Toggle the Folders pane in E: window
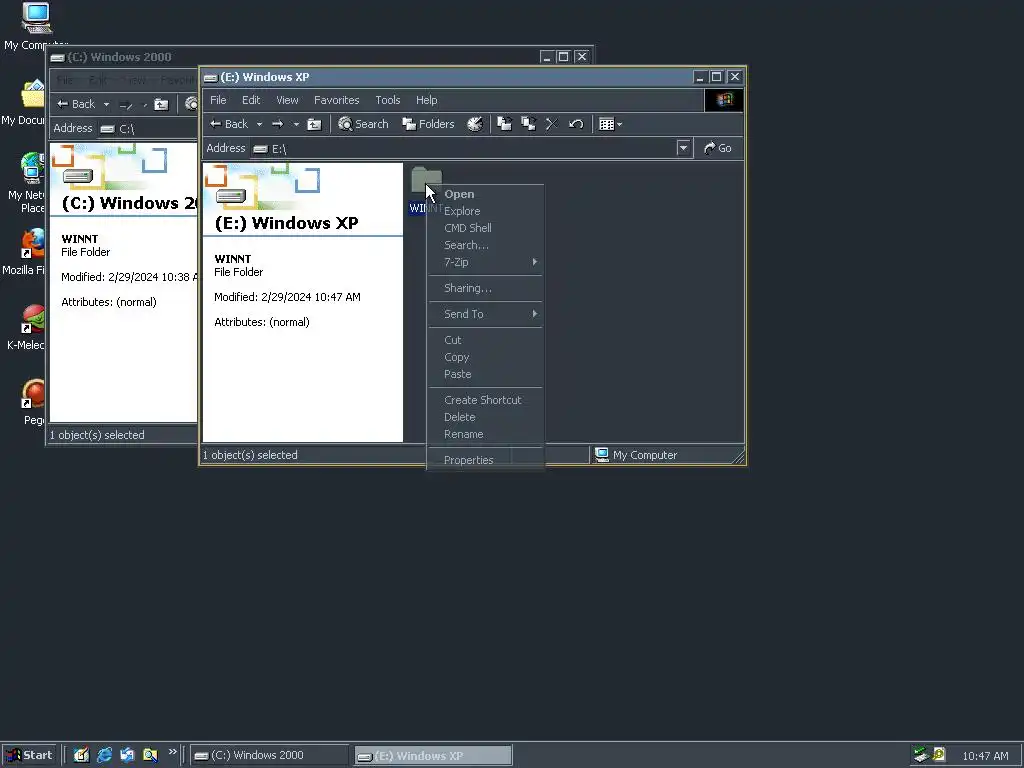Image resolution: width=1024 pixels, height=768 pixels. (428, 124)
